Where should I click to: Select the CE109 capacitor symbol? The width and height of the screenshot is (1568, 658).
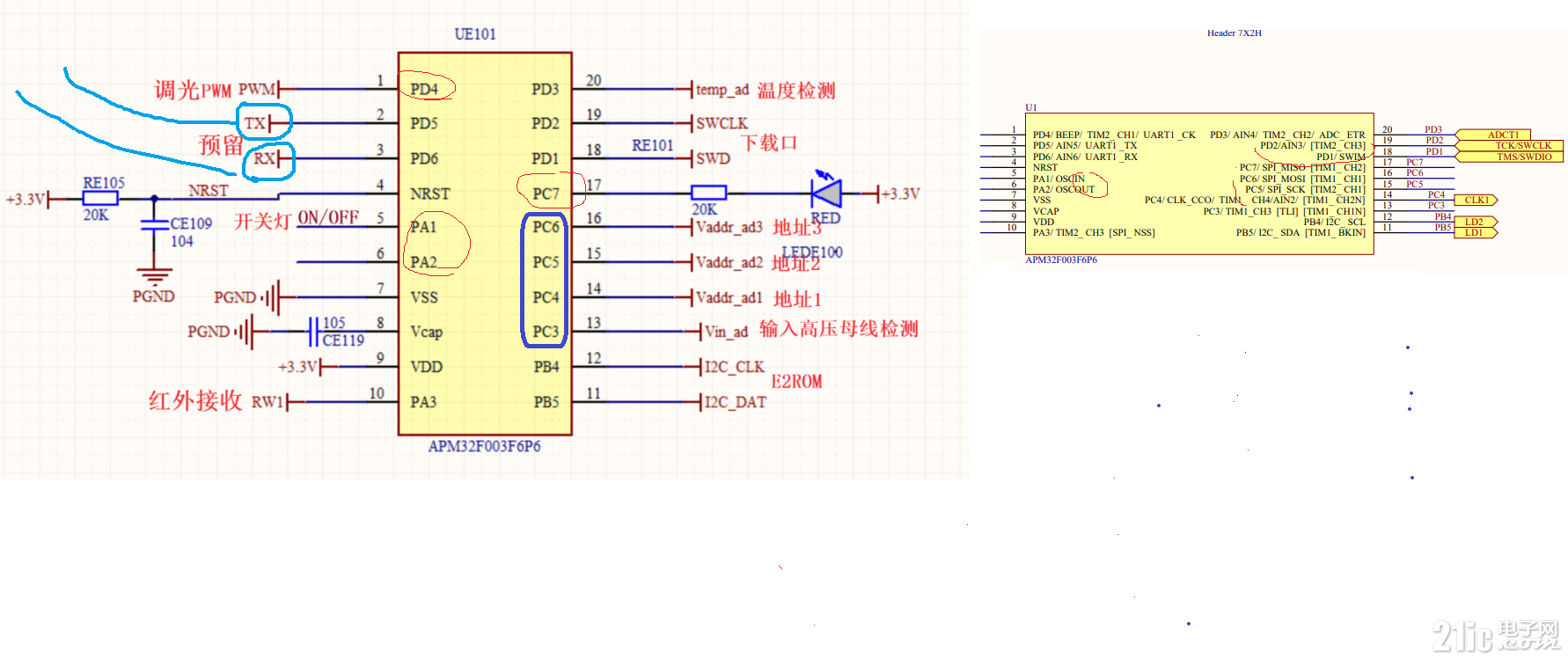point(155,226)
